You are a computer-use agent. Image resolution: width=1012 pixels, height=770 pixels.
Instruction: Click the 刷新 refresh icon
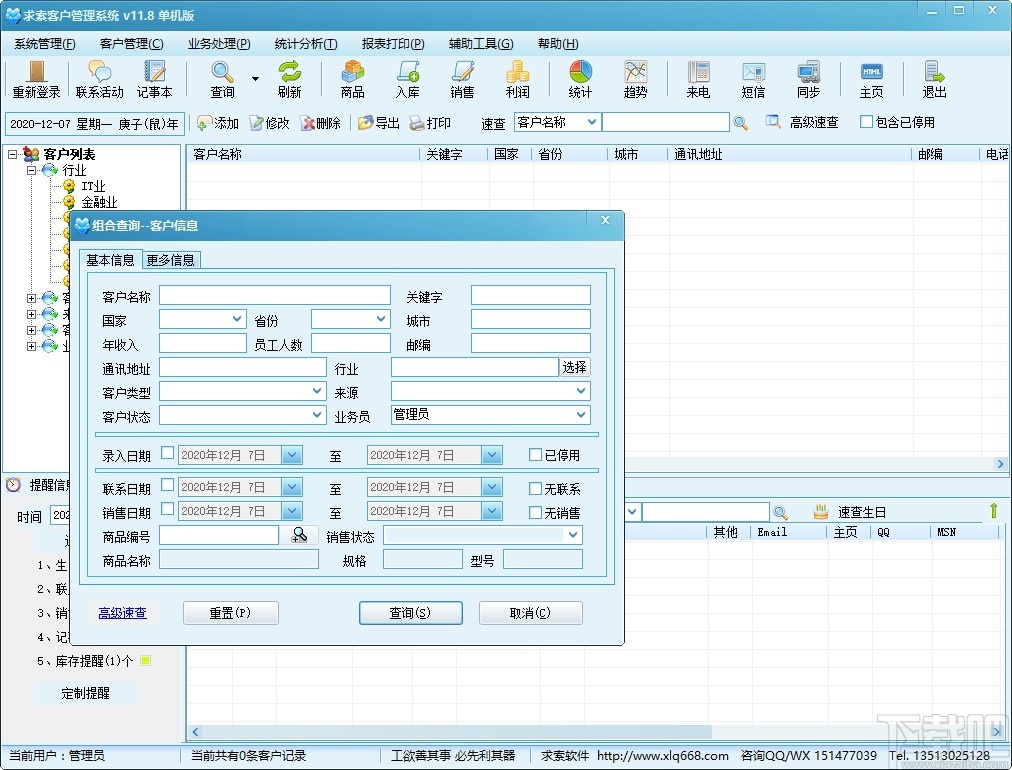click(290, 79)
